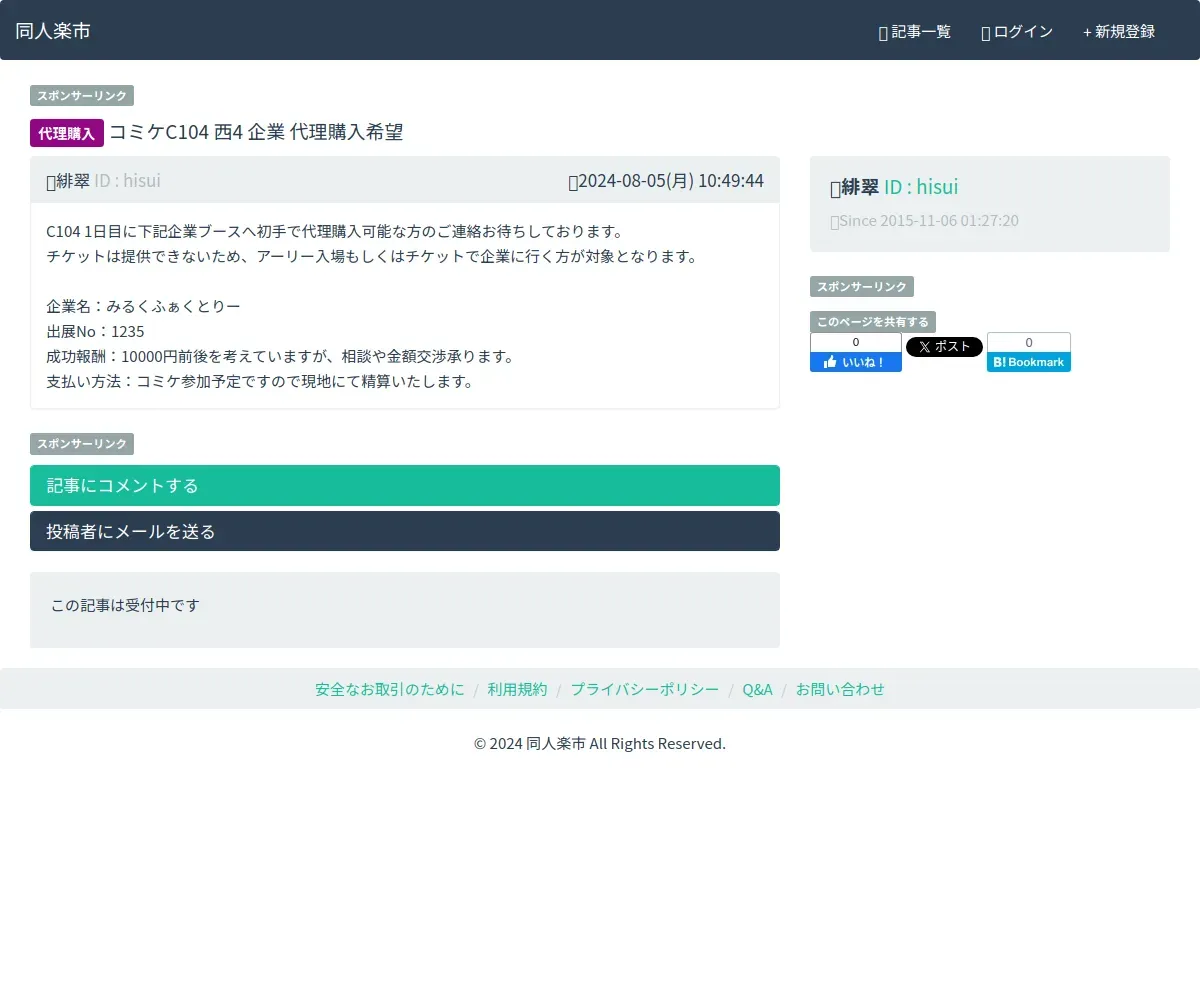The height and width of the screenshot is (1000, 1200).
Task: Click the user icon in the article header
Action: pos(51,182)
